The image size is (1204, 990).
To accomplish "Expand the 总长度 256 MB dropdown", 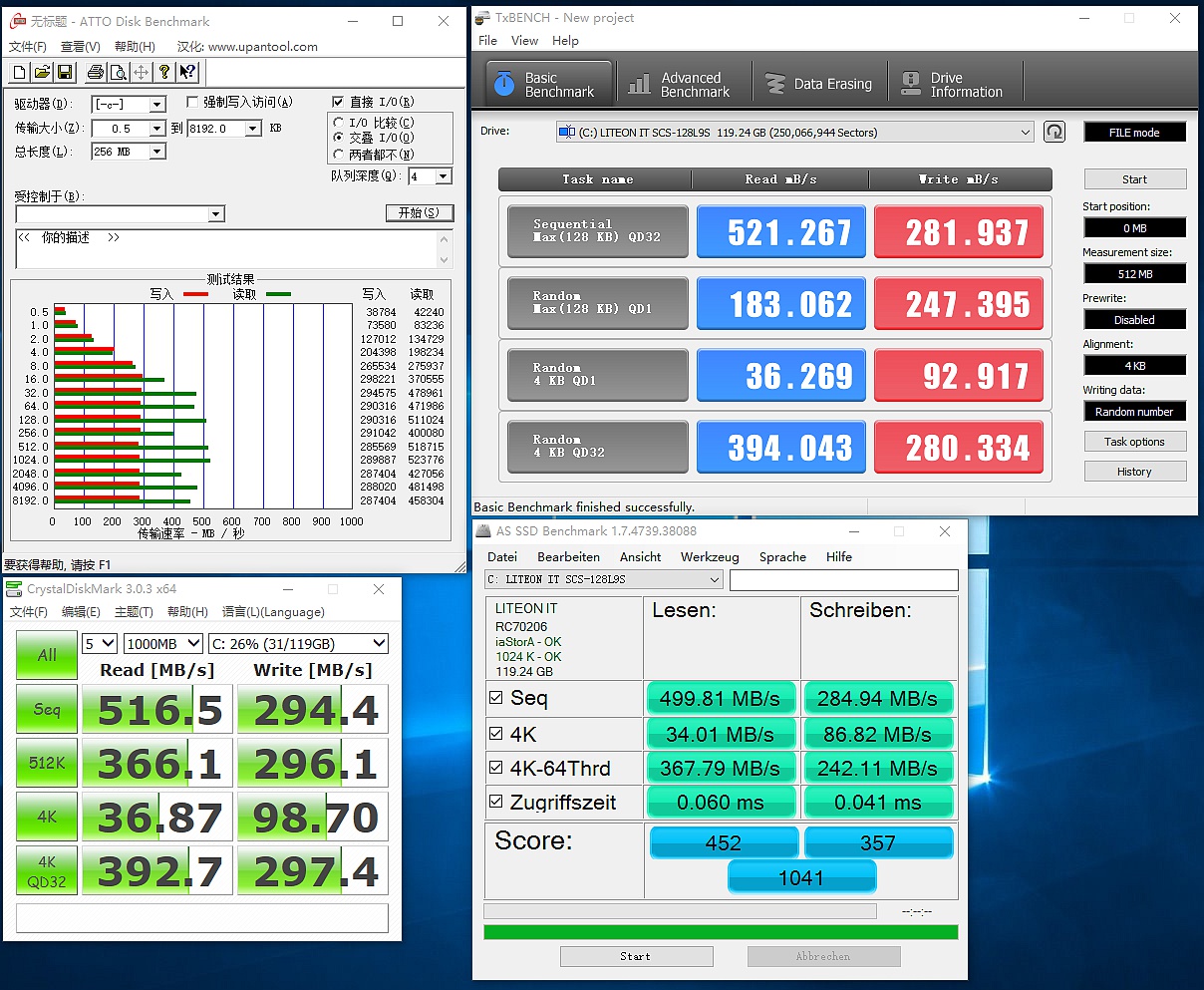I will coord(156,152).
